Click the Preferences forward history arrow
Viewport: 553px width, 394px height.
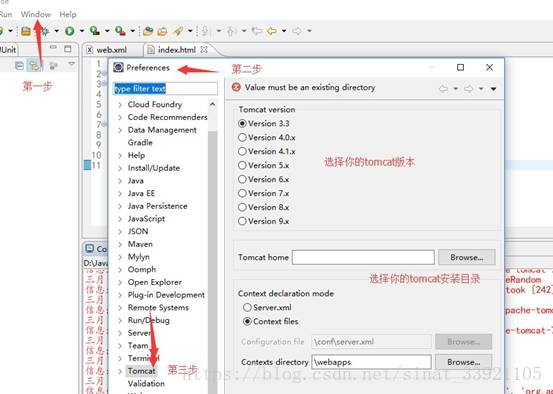[x=468, y=89]
